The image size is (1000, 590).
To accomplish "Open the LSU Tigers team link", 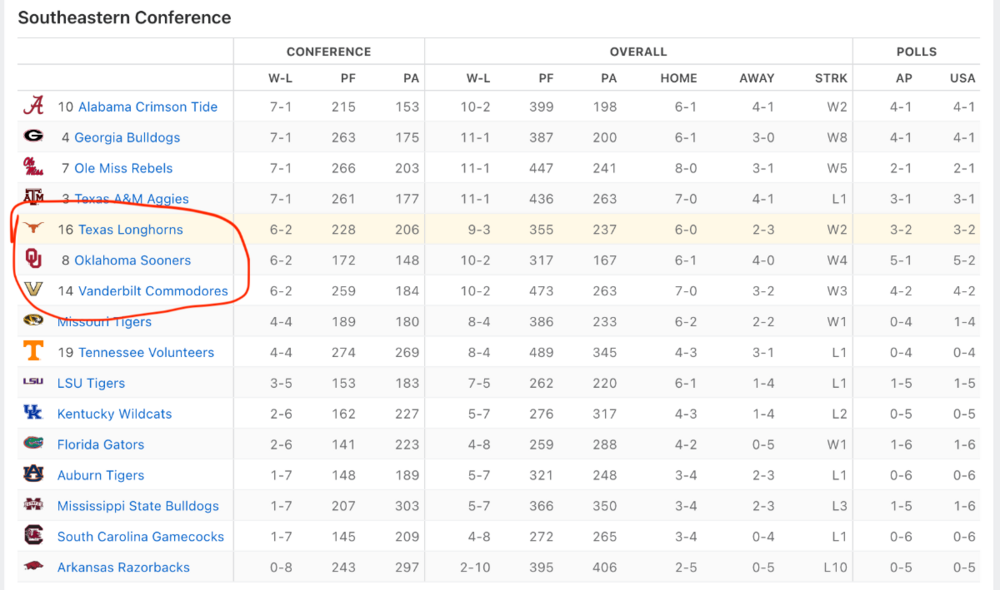I will pos(91,383).
